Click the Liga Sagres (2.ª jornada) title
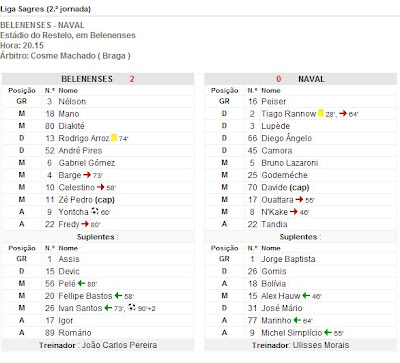The width and height of the screenshot is (400, 363). pos(46,9)
